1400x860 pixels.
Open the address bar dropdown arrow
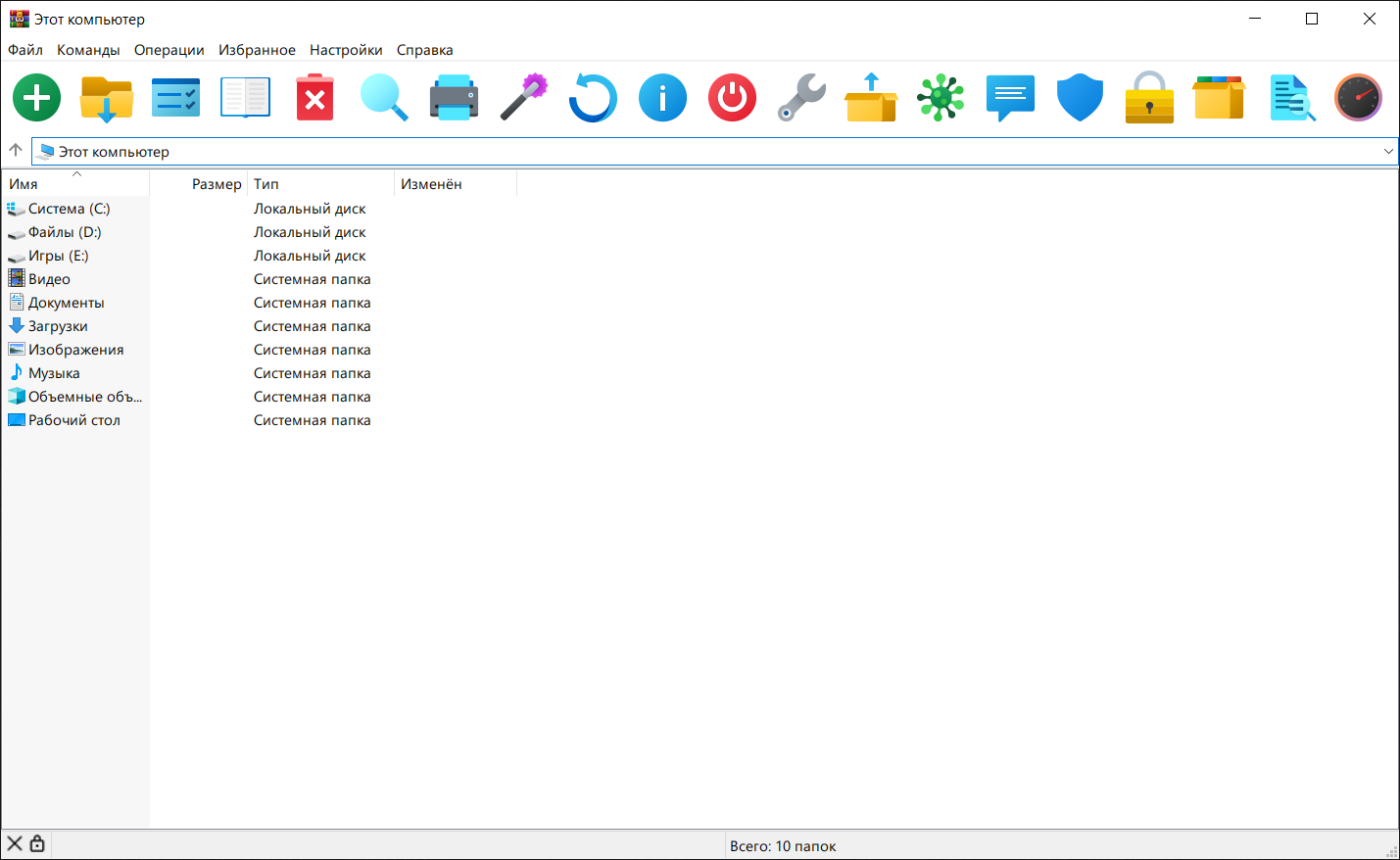click(1388, 152)
